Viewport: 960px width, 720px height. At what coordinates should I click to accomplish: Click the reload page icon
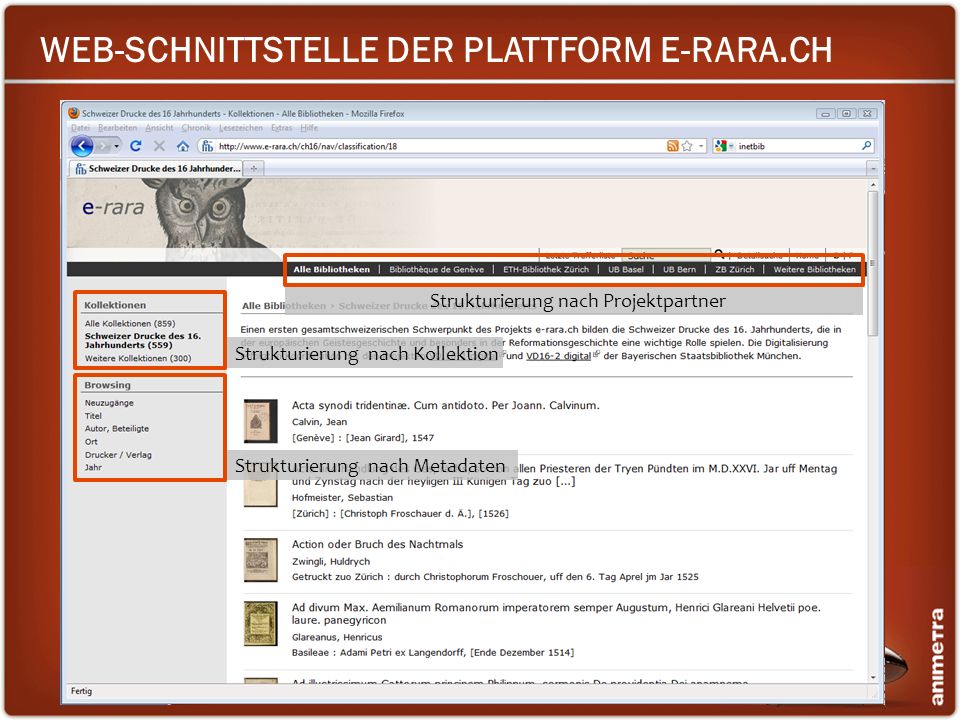[136, 146]
